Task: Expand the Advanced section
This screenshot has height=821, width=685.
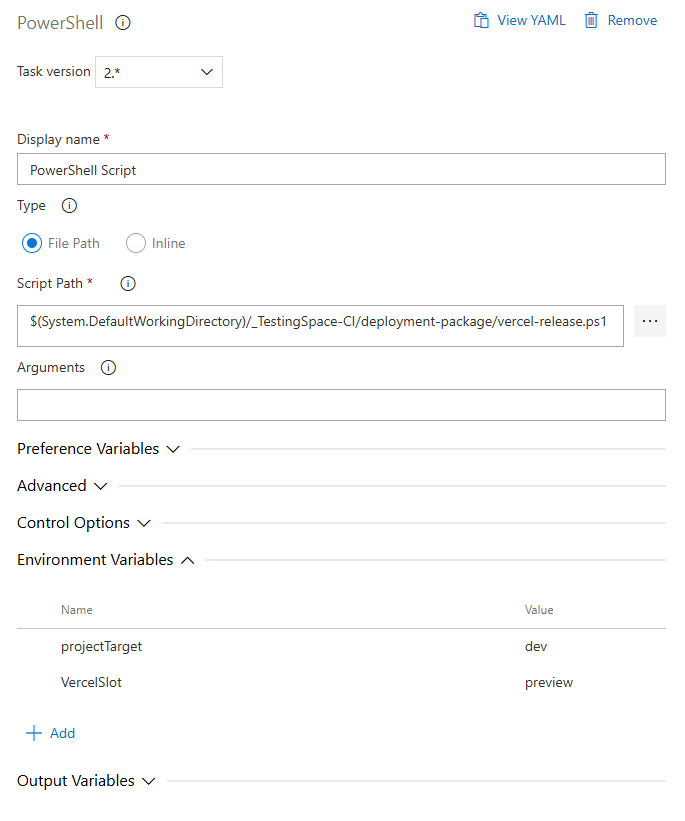Action: (62, 486)
